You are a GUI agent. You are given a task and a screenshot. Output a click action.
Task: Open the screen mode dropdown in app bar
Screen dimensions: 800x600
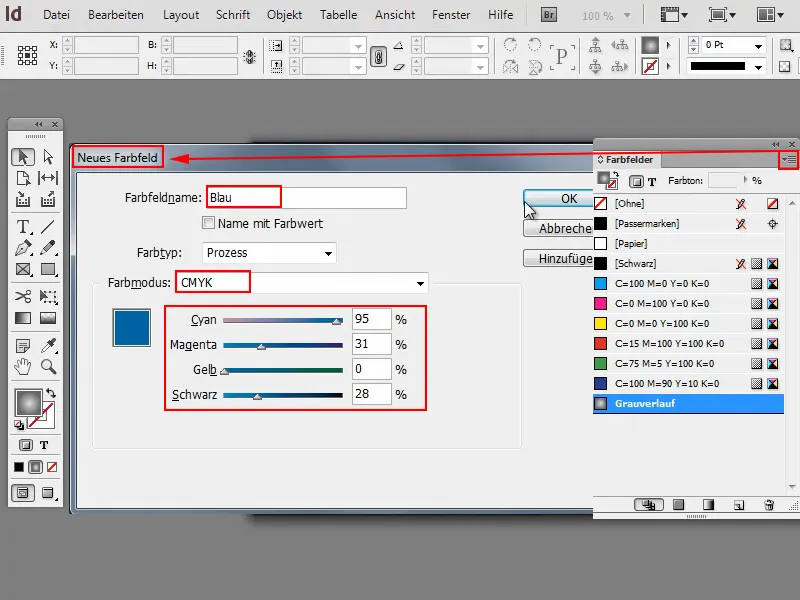pyautogui.click(x=722, y=15)
